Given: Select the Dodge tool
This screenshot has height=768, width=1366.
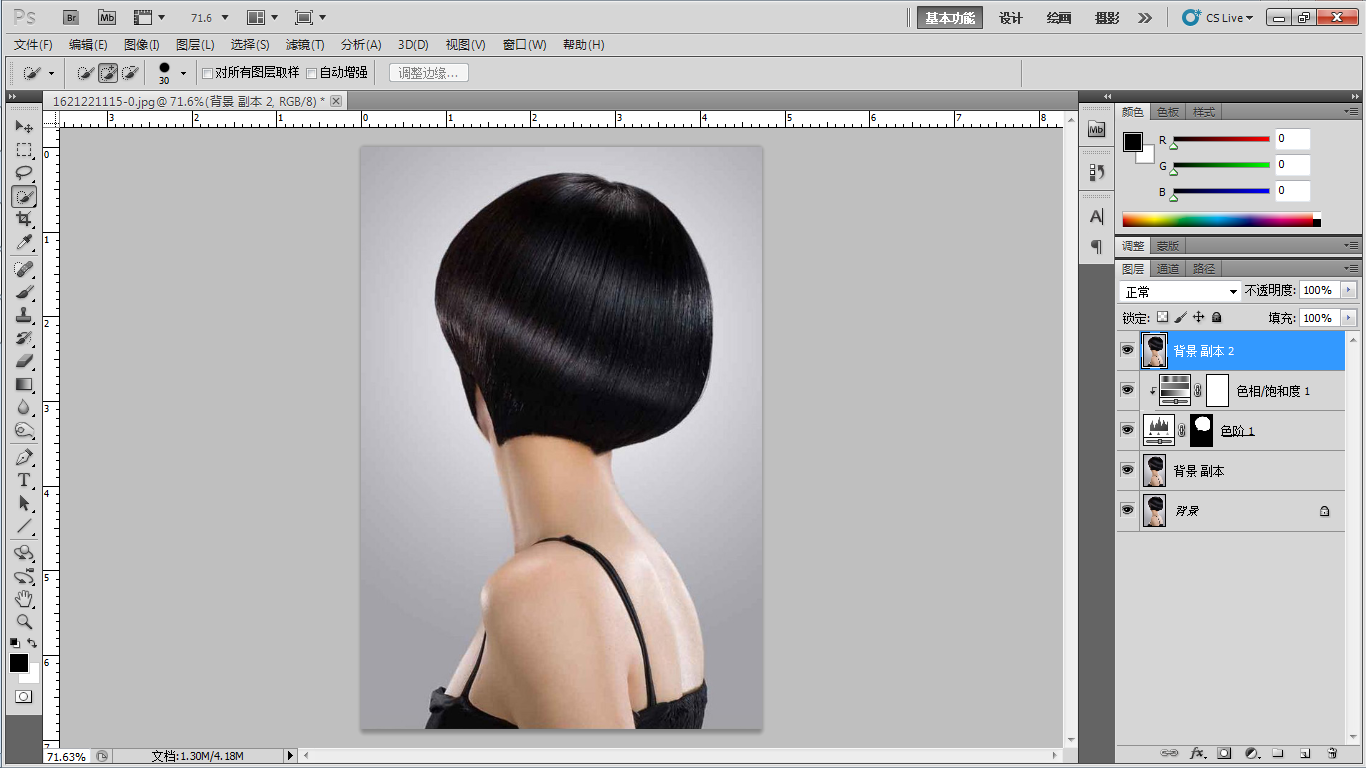Looking at the screenshot, I should tap(24, 430).
